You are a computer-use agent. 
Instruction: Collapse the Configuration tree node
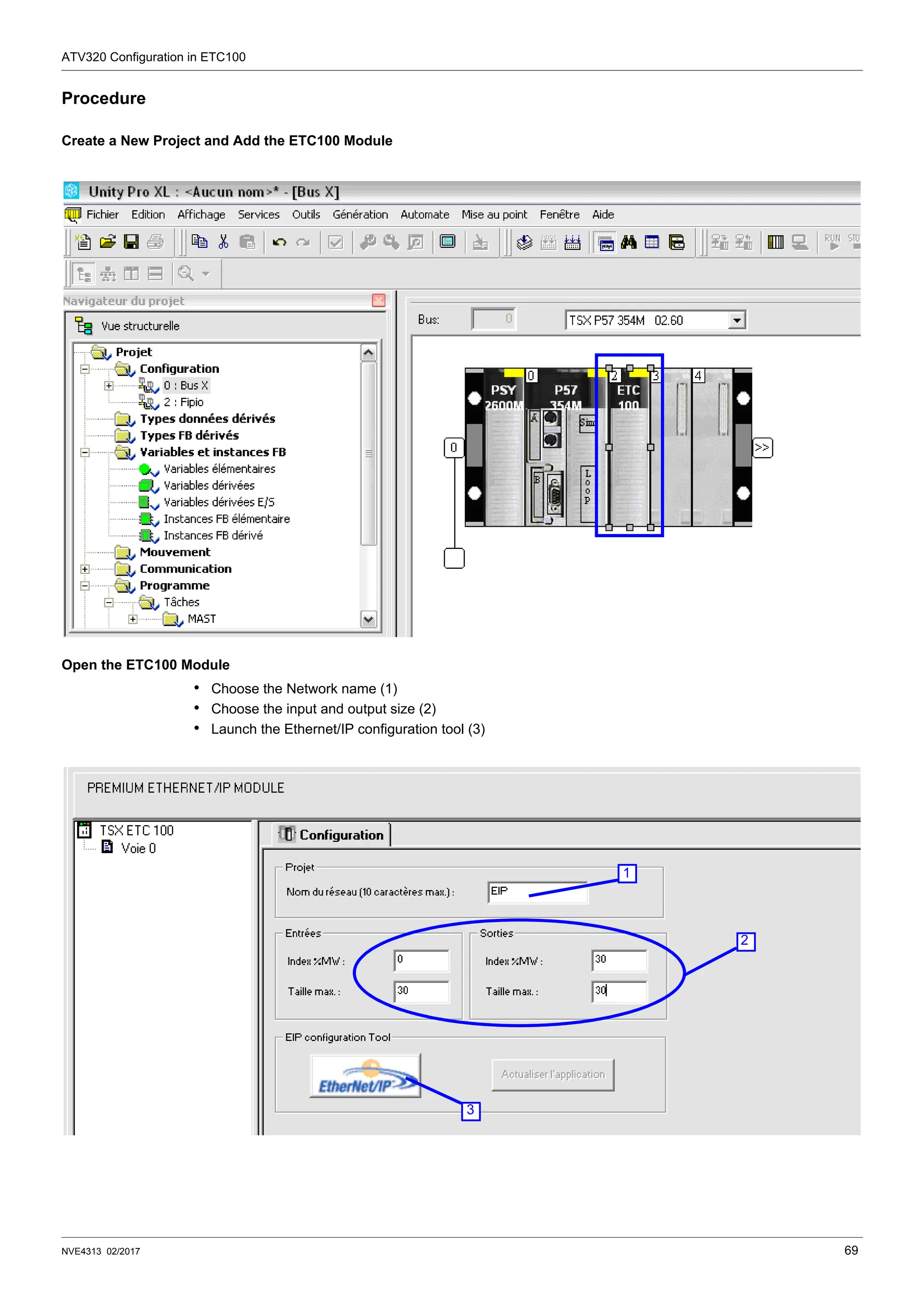85,369
